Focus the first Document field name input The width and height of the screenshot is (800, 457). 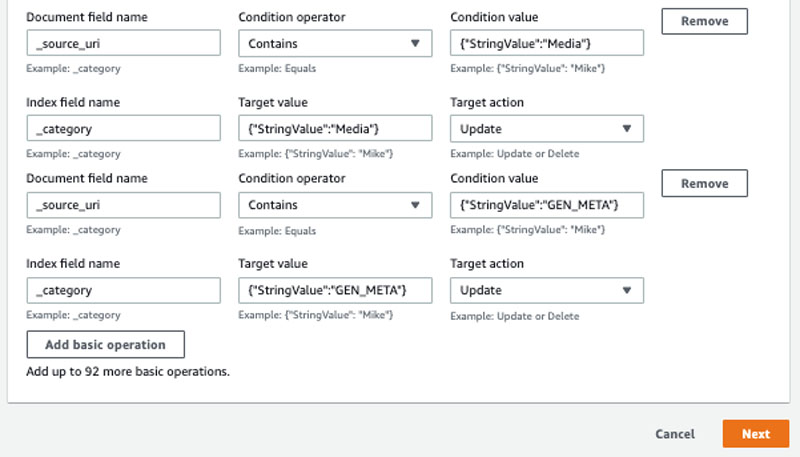(123, 43)
